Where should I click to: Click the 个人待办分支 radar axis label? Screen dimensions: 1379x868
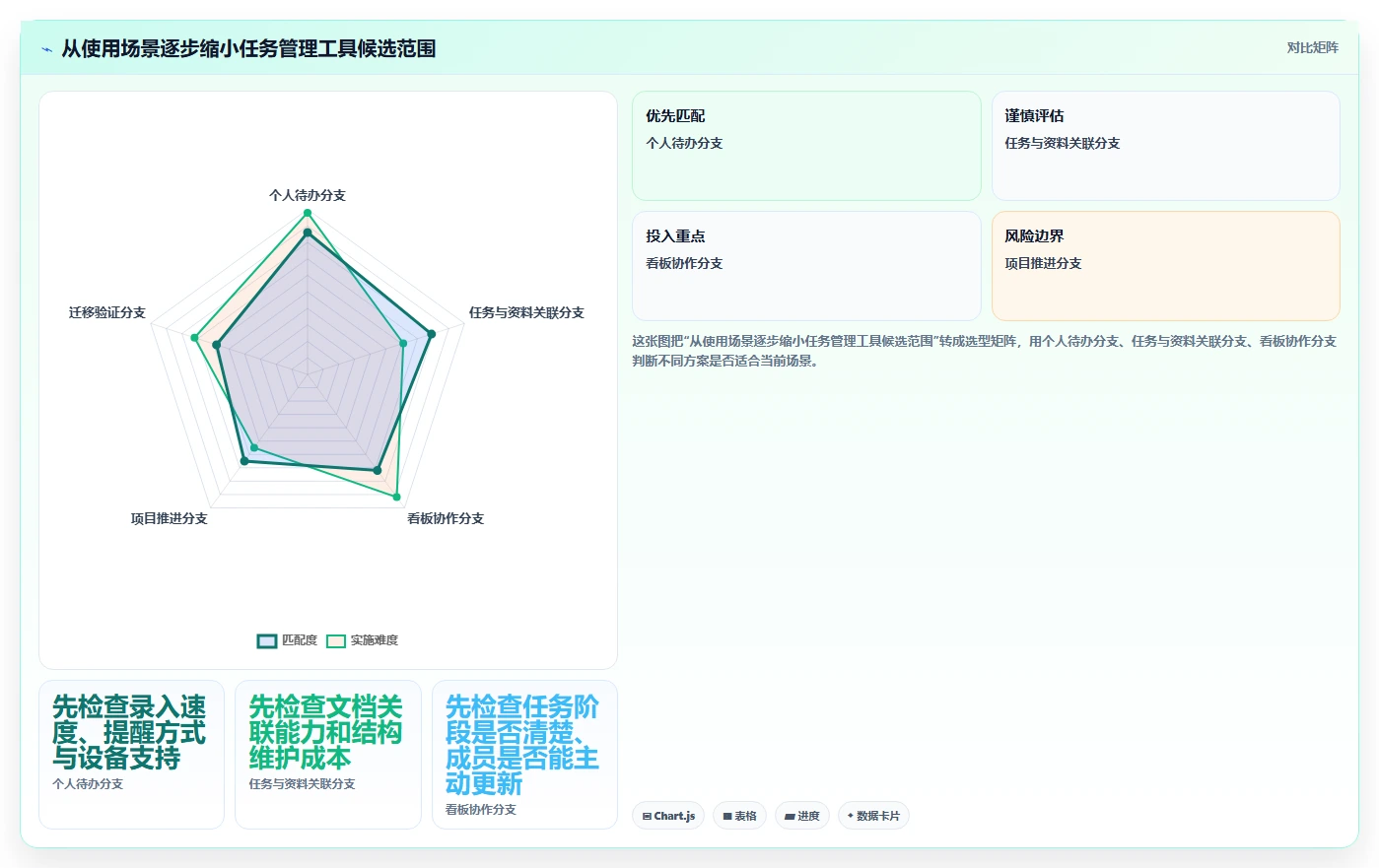308,195
